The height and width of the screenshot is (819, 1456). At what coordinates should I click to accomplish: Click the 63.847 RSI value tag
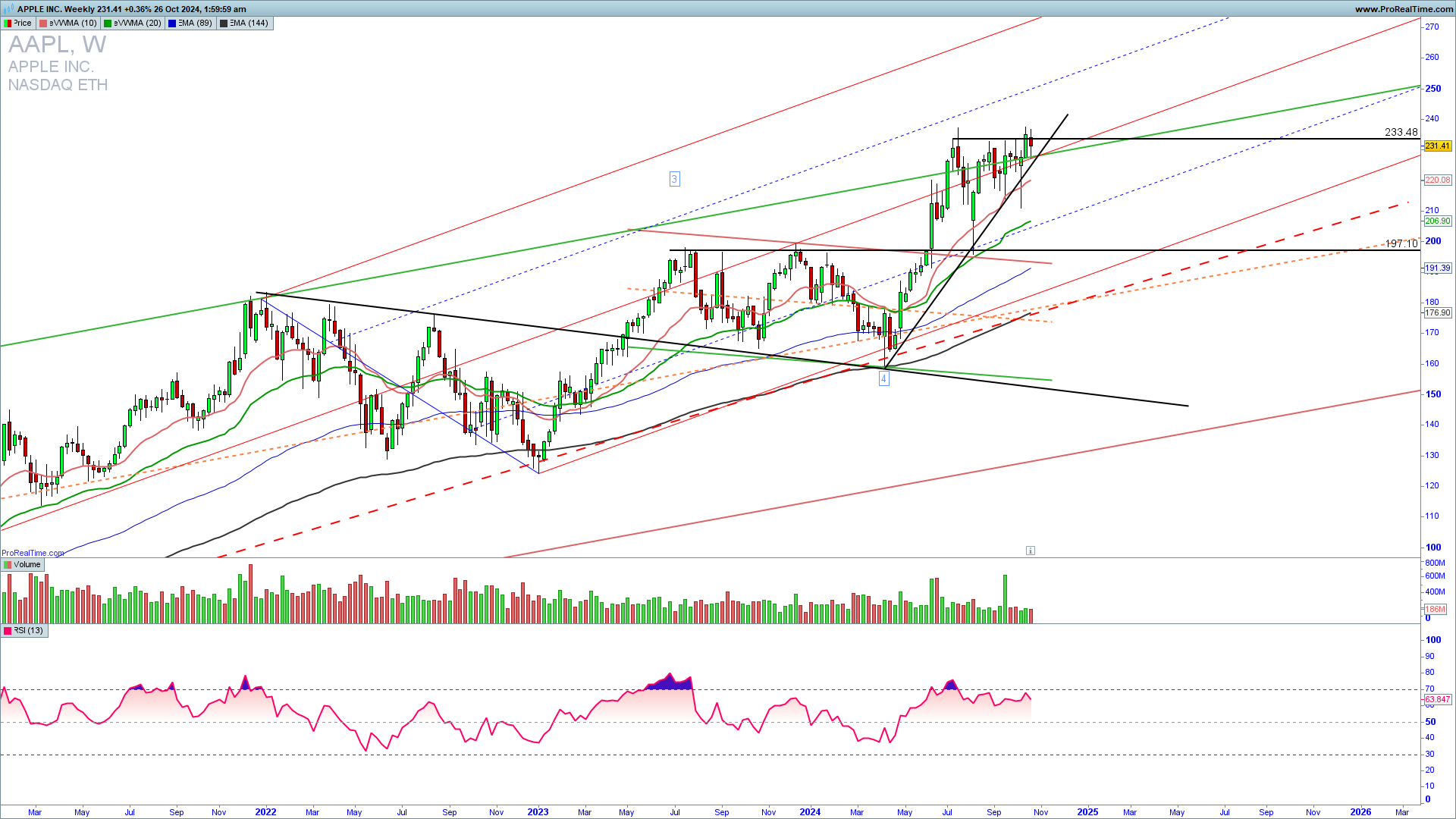[x=1437, y=700]
